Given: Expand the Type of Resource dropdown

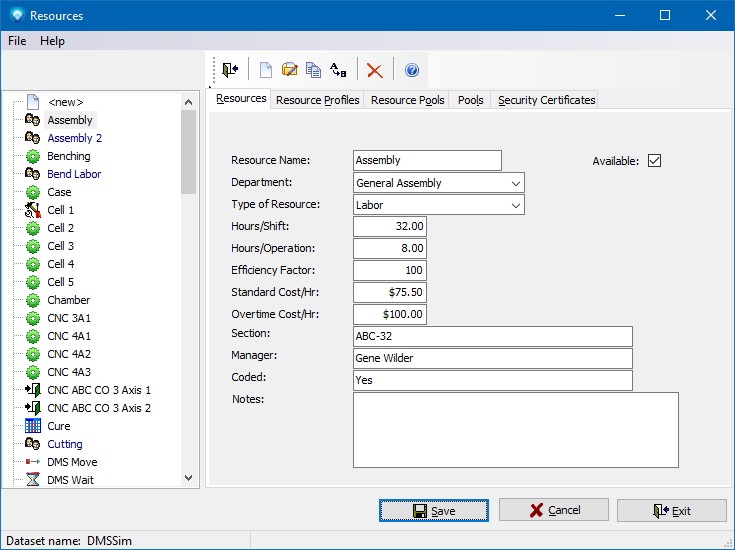Looking at the screenshot, I should click(x=515, y=205).
